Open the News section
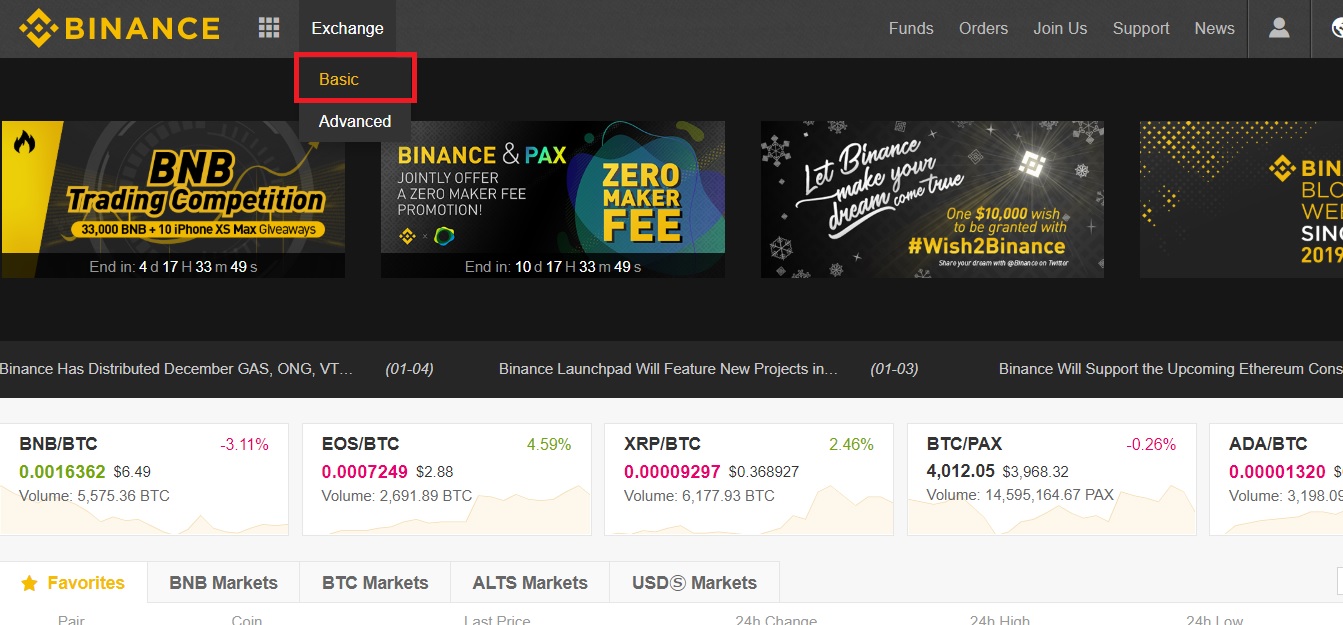 [x=1214, y=28]
